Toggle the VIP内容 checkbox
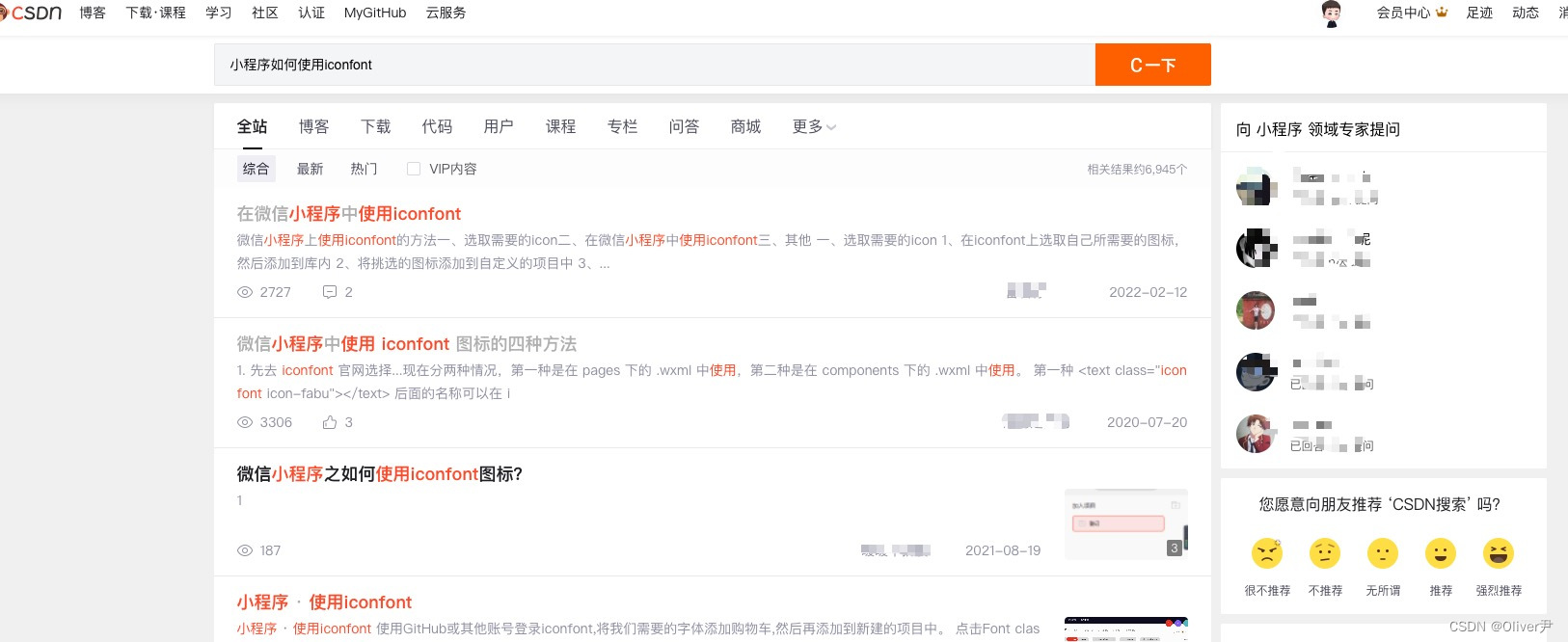The width and height of the screenshot is (1568, 642). pyautogui.click(x=414, y=169)
